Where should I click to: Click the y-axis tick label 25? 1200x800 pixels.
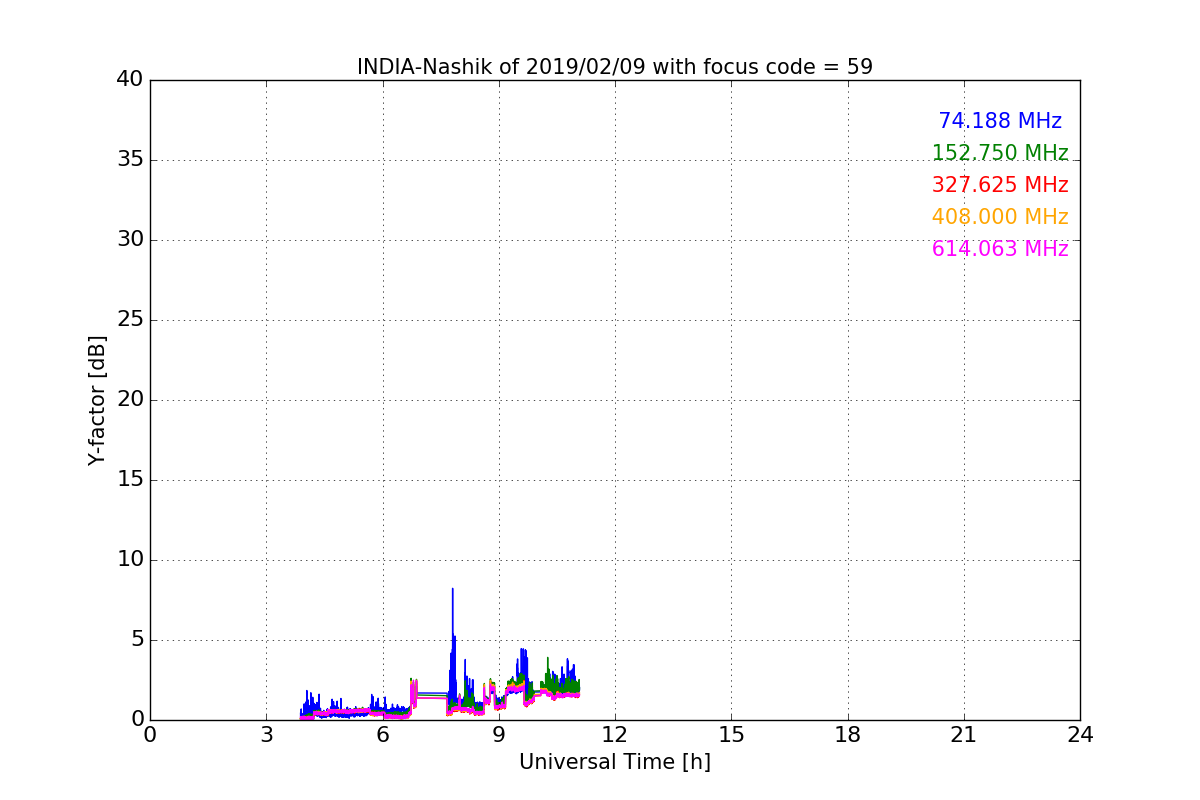coord(130,320)
